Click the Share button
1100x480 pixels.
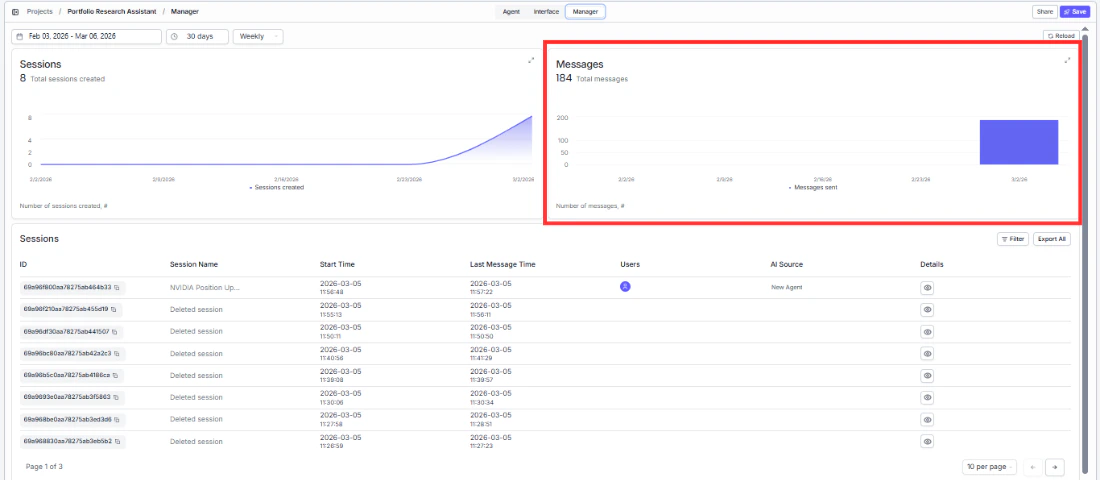point(1045,12)
